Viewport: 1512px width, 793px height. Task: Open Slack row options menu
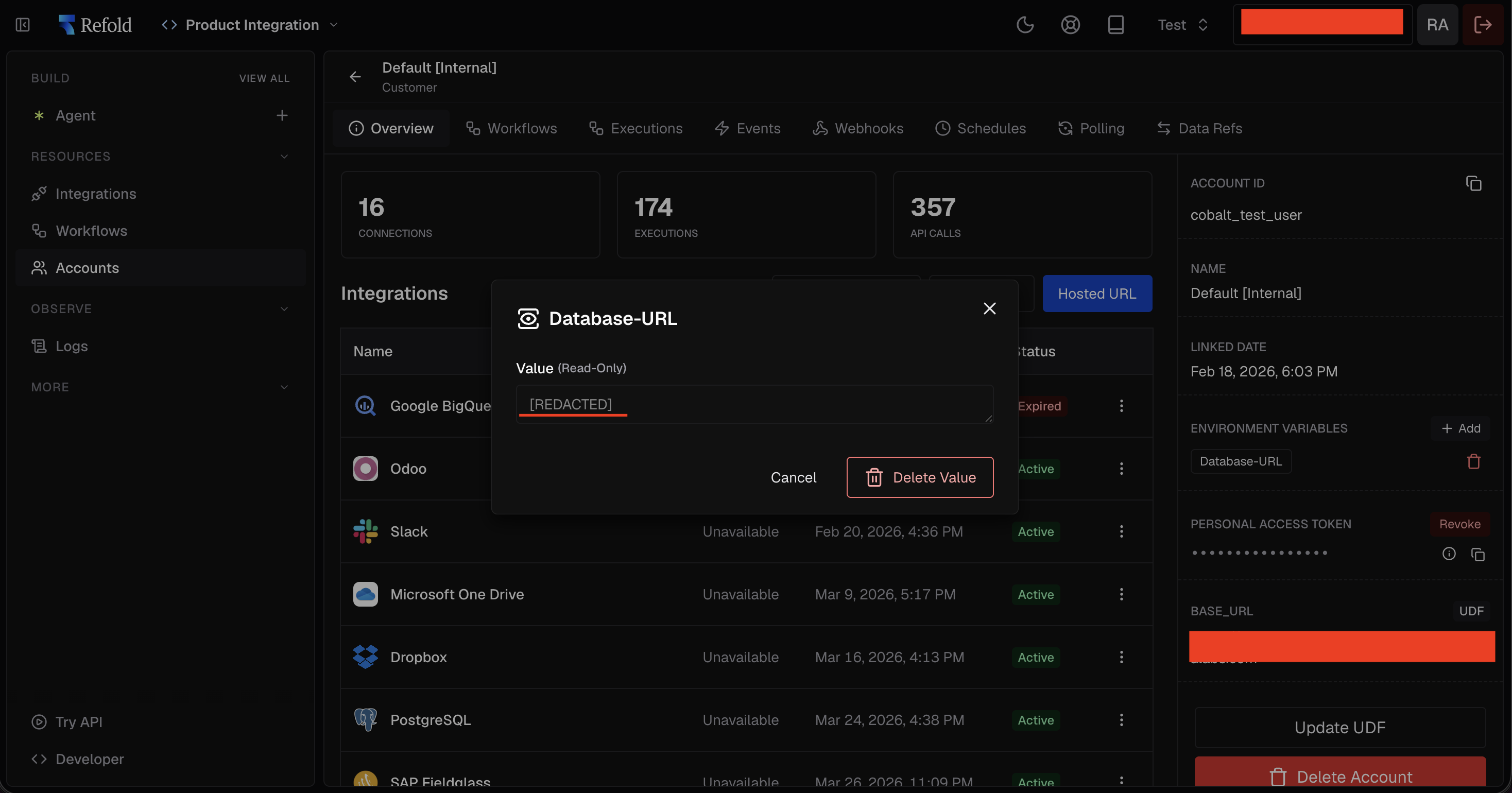tap(1121, 531)
